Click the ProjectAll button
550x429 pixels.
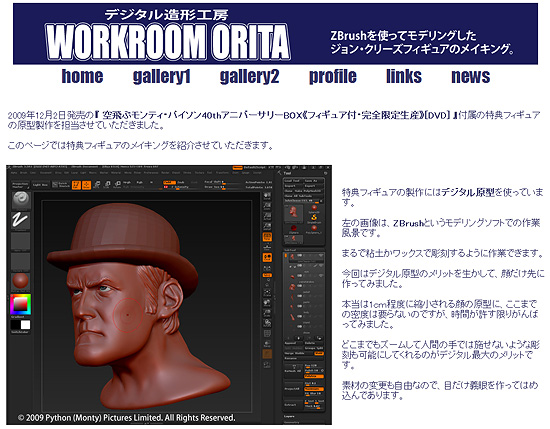pyautogui.click(x=293, y=389)
